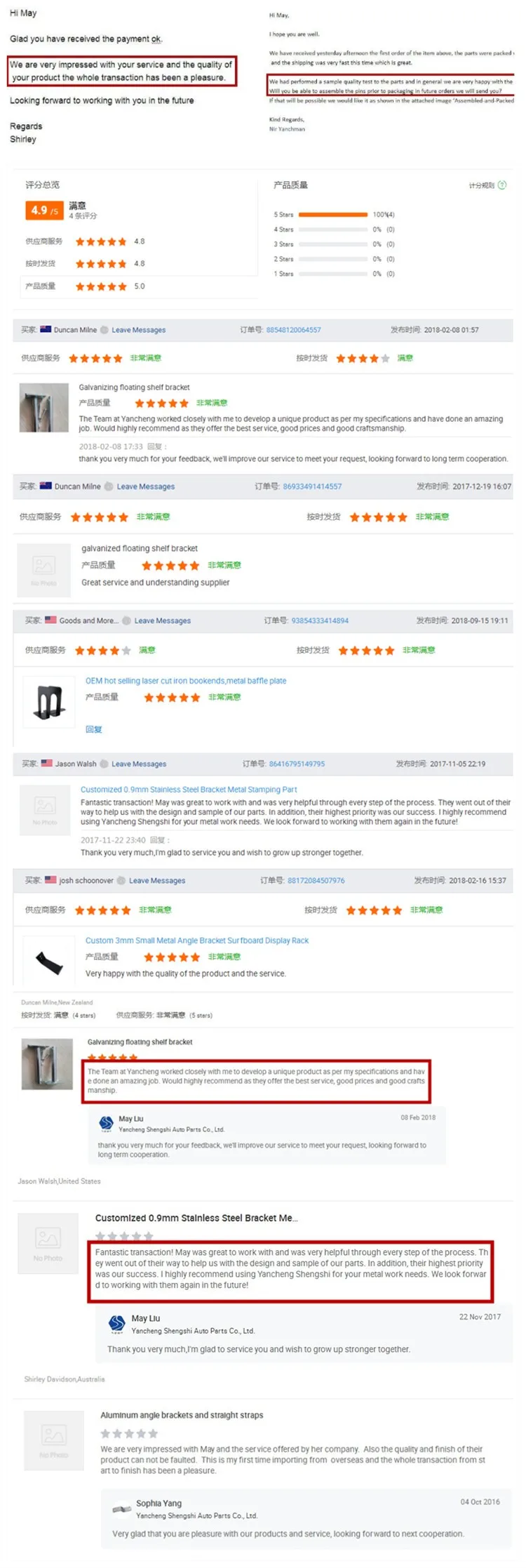Image resolution: width=526 pixels, height=1568 pixels.
Task: Open Custom 3mm Small Metal Angle Bracket link
Action: [197, 941]
